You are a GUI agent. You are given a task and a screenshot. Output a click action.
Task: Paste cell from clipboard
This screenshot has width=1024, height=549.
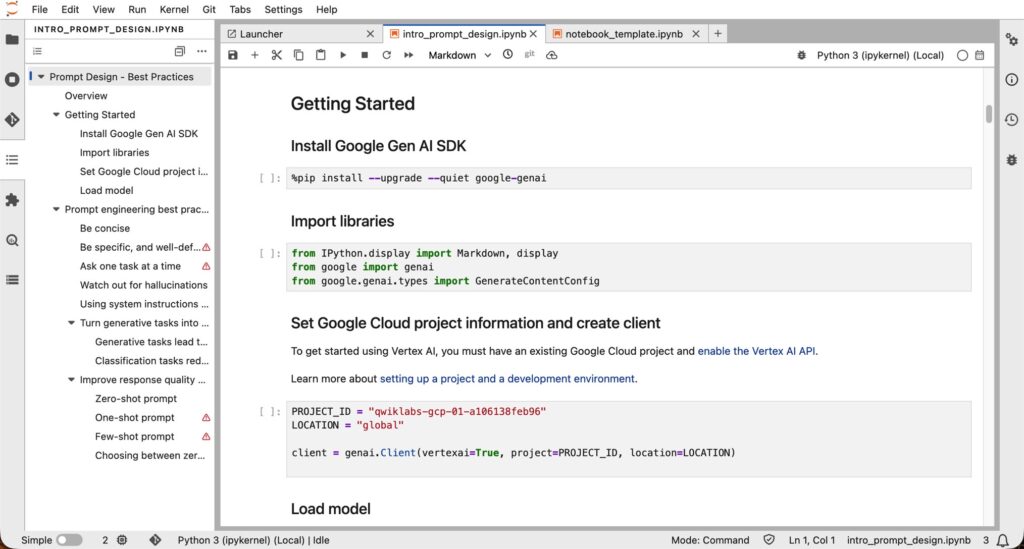coord(321,55)
